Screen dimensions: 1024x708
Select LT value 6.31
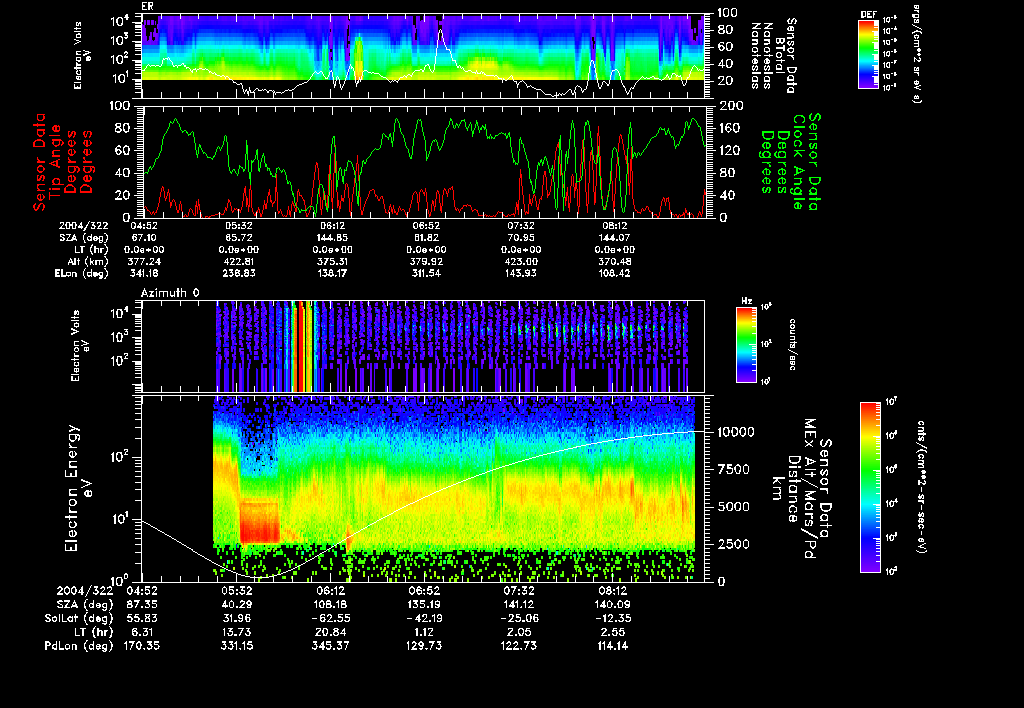click(x=142, y=632)
